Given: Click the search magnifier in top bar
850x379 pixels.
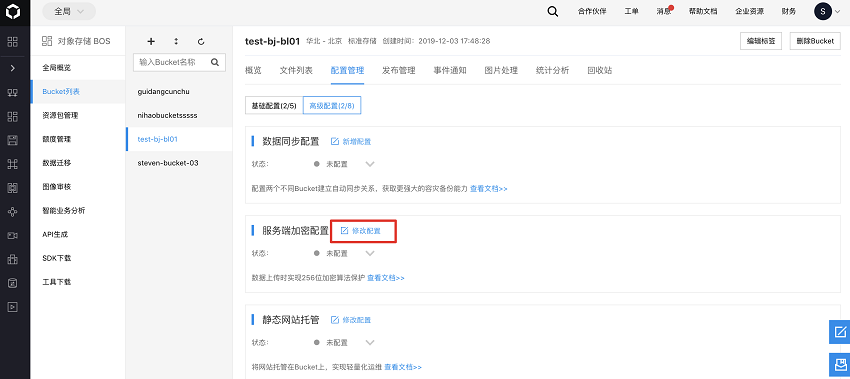Looking at the screenshot, I should (552, 11).
